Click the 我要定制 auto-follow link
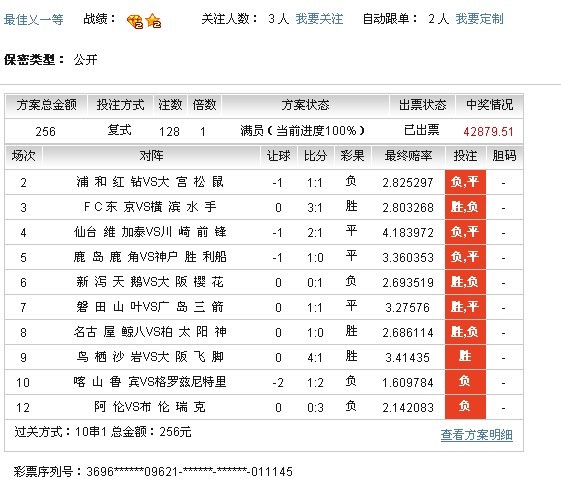561x493 pixels. coord(479,19)
